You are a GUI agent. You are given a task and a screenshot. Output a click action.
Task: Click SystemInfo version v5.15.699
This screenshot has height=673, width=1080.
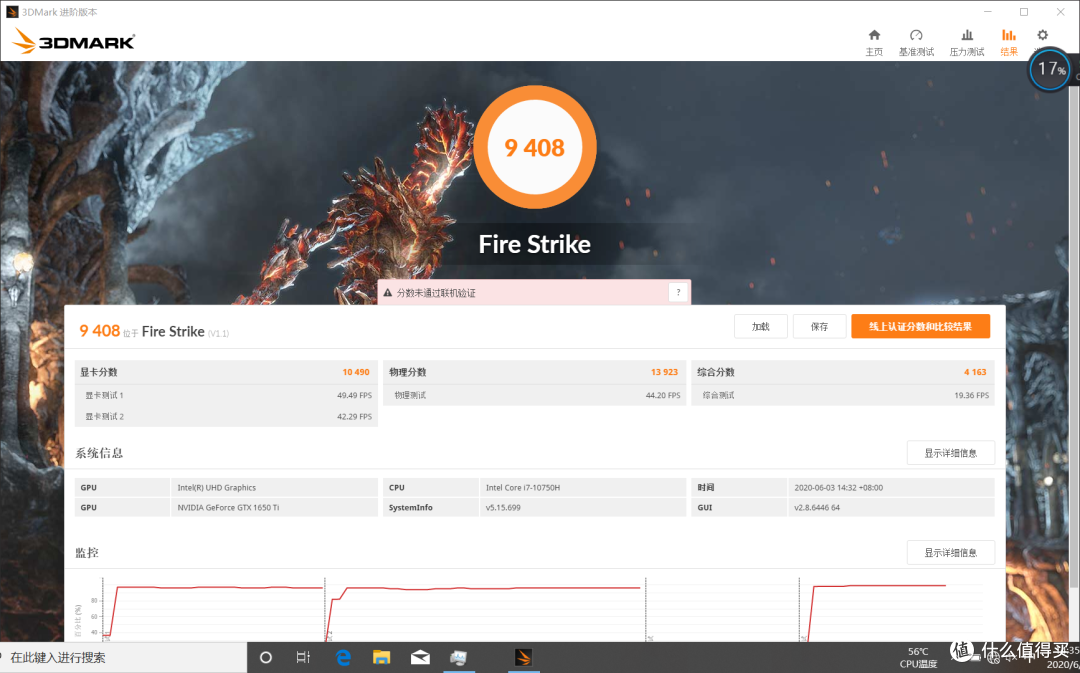click(503, 508)
